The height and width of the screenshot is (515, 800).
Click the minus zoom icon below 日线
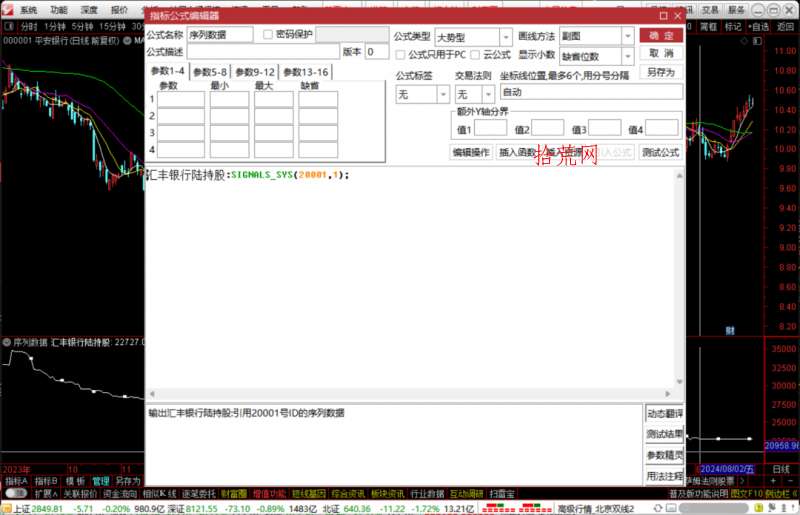point(790,480)
